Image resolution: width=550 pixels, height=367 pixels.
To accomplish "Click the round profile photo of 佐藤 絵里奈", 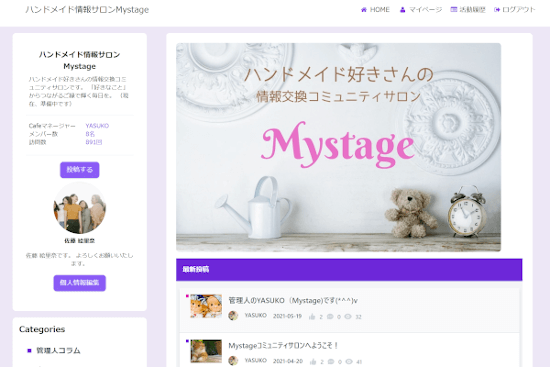I will point(80,208).
